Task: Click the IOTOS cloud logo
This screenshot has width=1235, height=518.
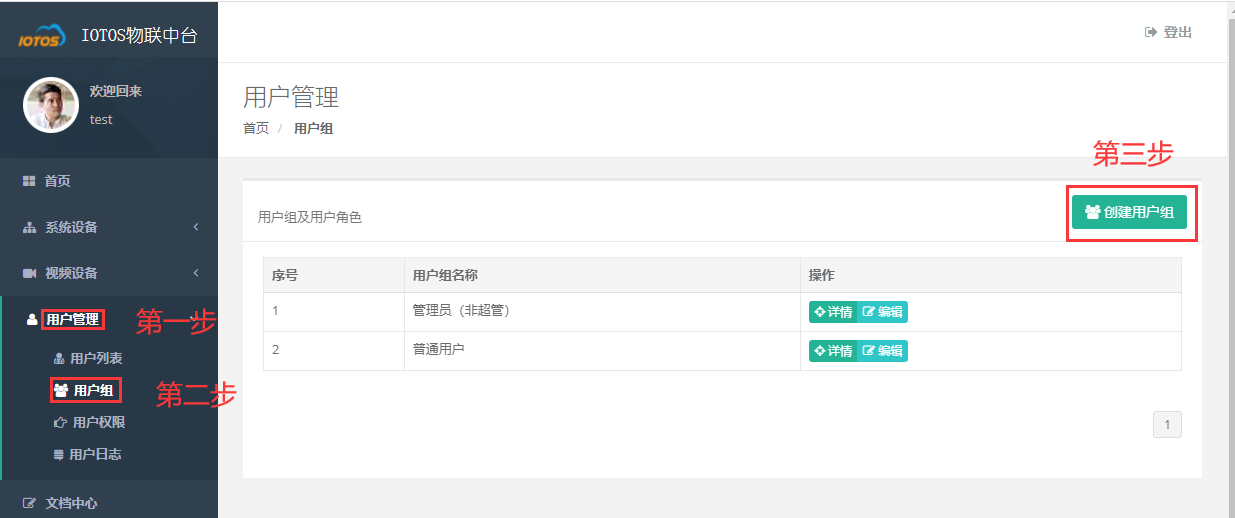Action: click(42, 37)
